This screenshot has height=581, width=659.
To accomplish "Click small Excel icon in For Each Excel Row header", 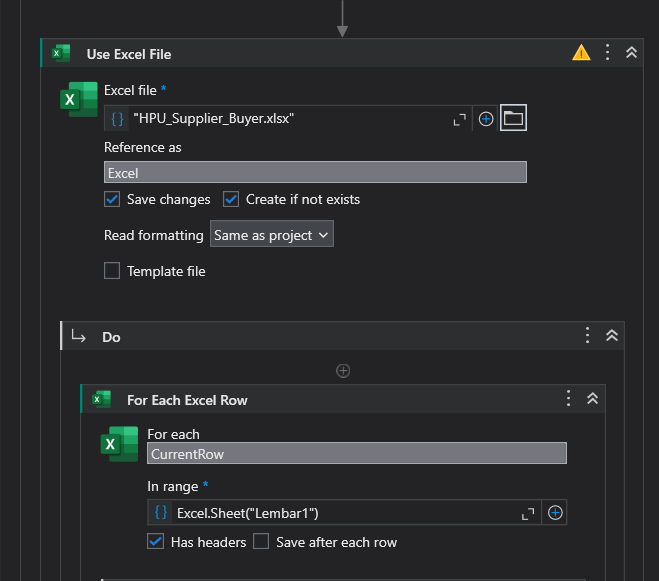I will [x=102, y=399].
